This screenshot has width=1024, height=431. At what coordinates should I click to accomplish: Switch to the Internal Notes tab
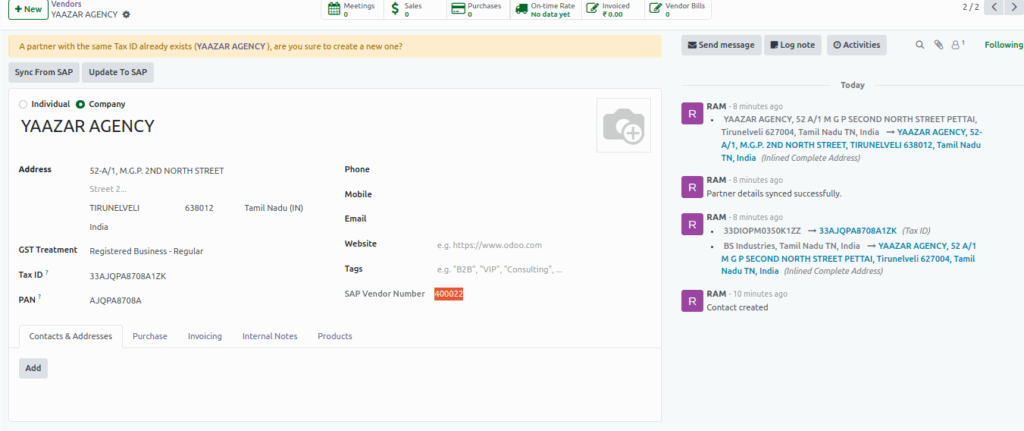(x=270, y=336)
